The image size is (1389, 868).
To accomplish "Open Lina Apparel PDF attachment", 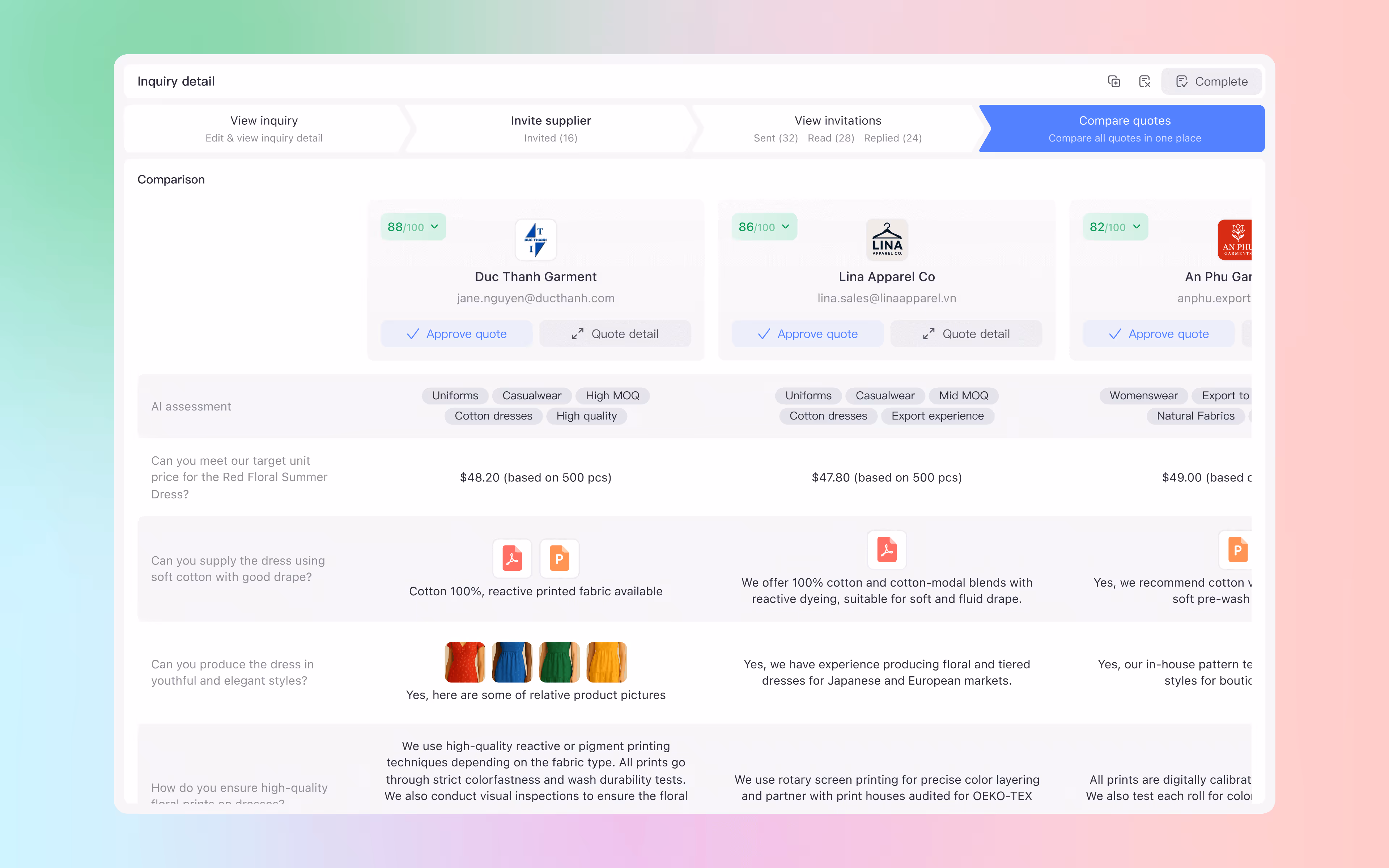I will [x=886, y=549].
